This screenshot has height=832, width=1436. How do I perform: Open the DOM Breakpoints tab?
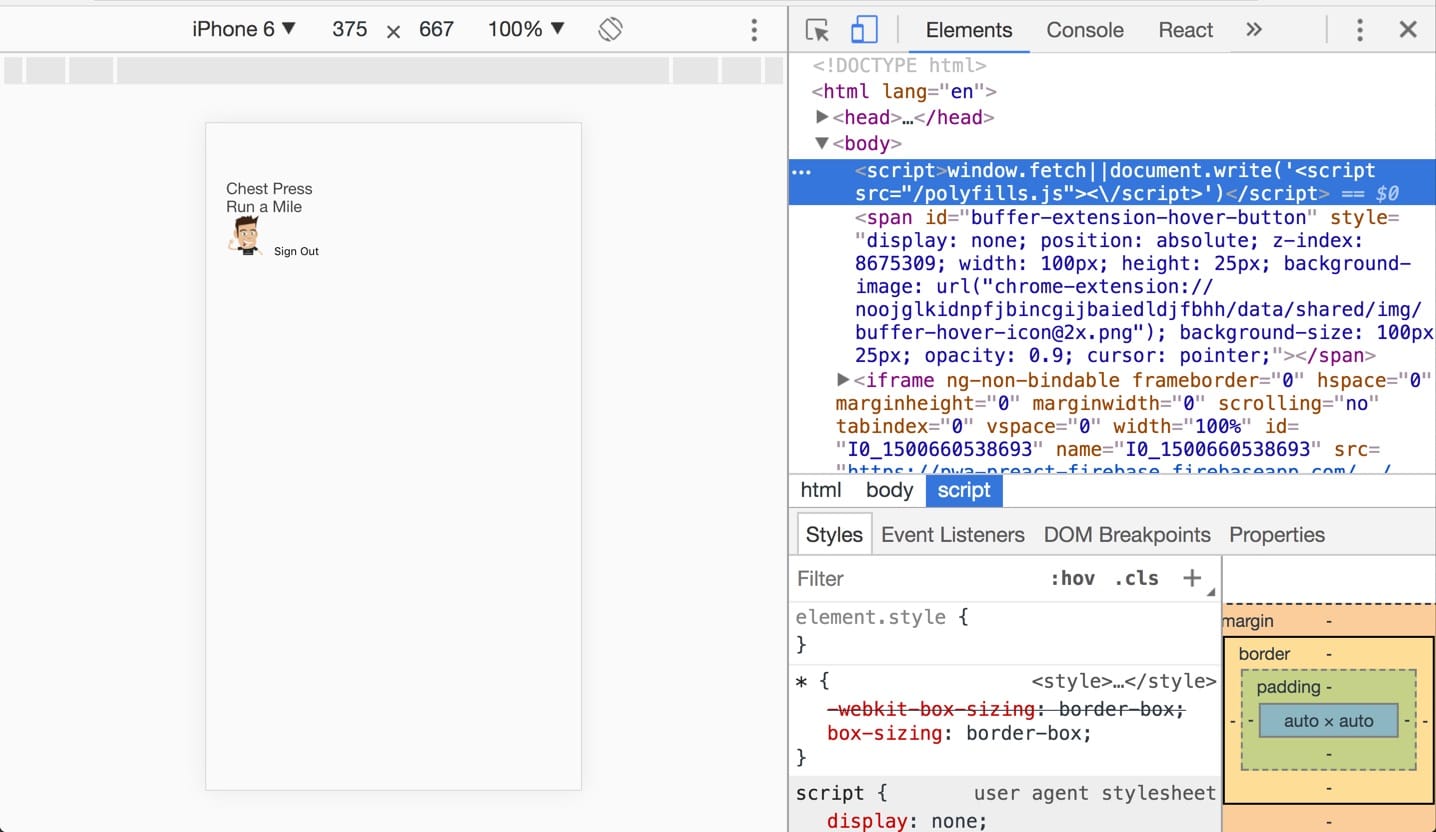(x=1127, y=535)
